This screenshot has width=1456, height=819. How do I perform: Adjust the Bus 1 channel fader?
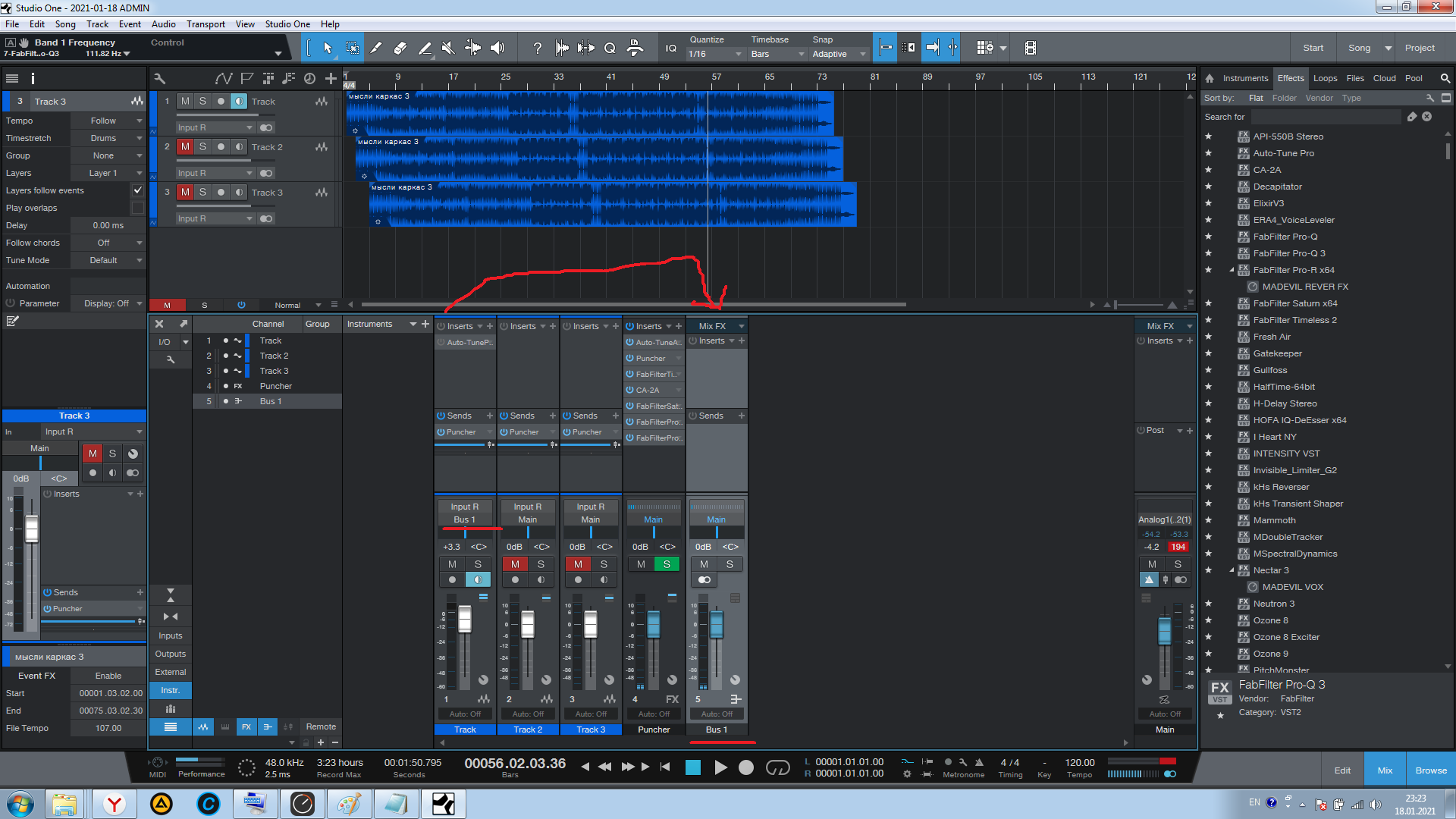pyautogui.click(x=717, y=626)
